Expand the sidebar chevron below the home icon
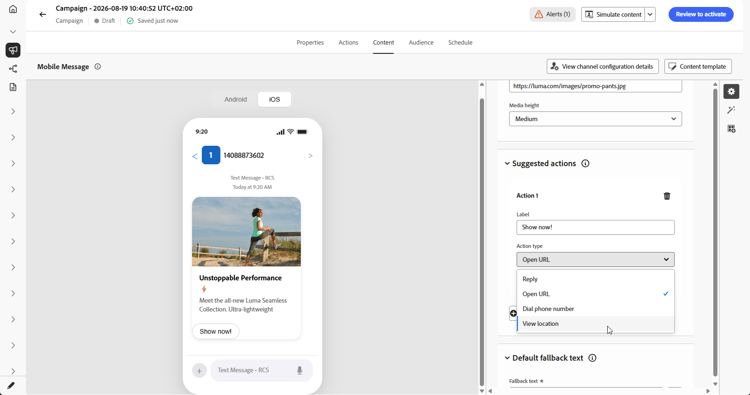 [13, 32]
